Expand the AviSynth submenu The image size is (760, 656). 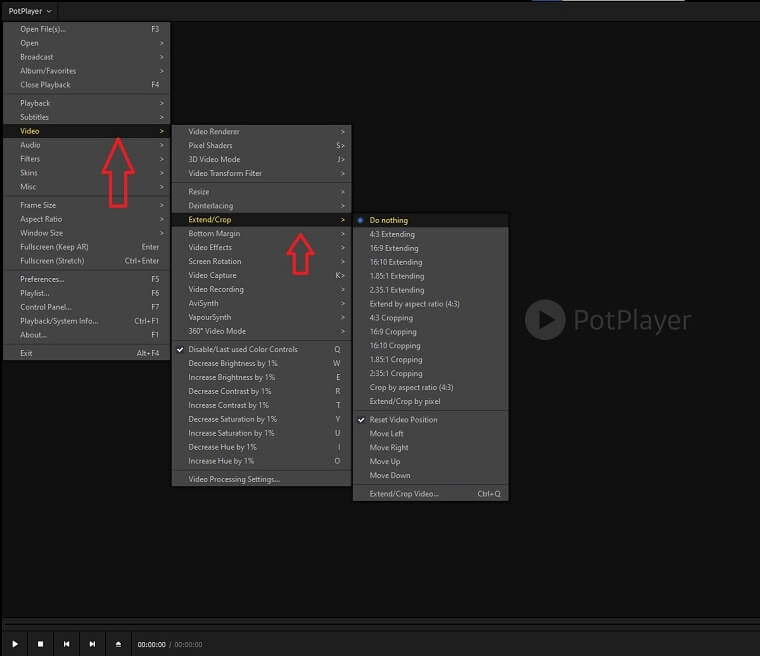261,304
